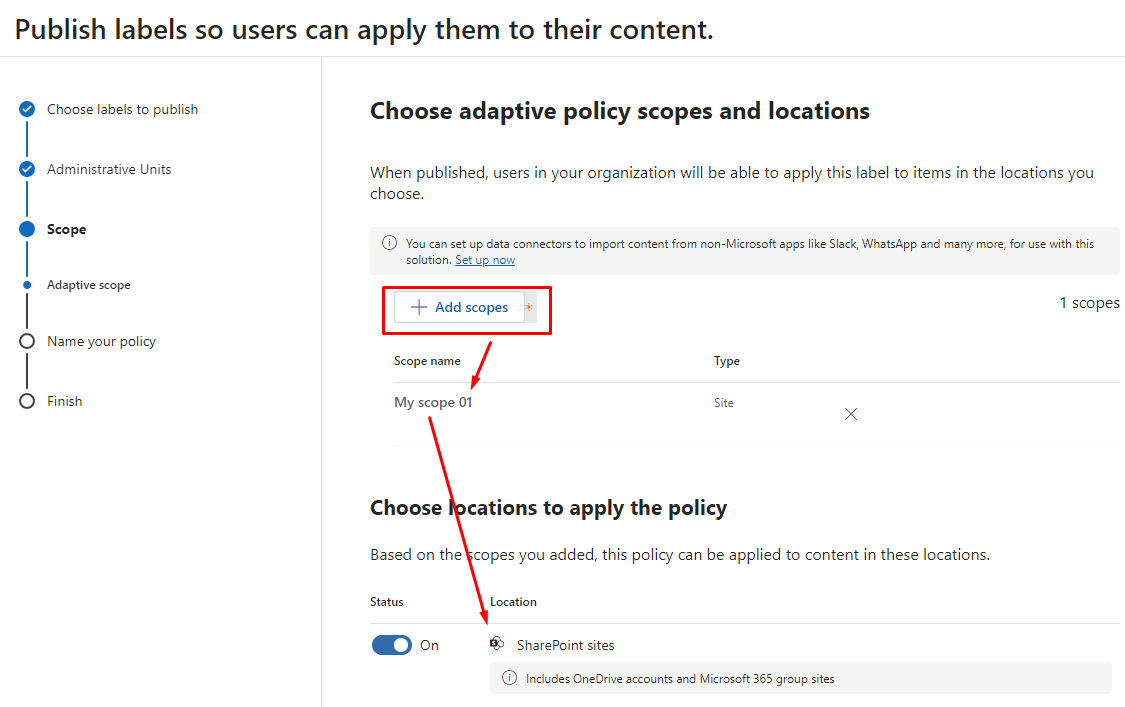This screenshot has width=1125, height=707.
Task: Select the Adaptive scope sub-step label
Action: point(88,285)
